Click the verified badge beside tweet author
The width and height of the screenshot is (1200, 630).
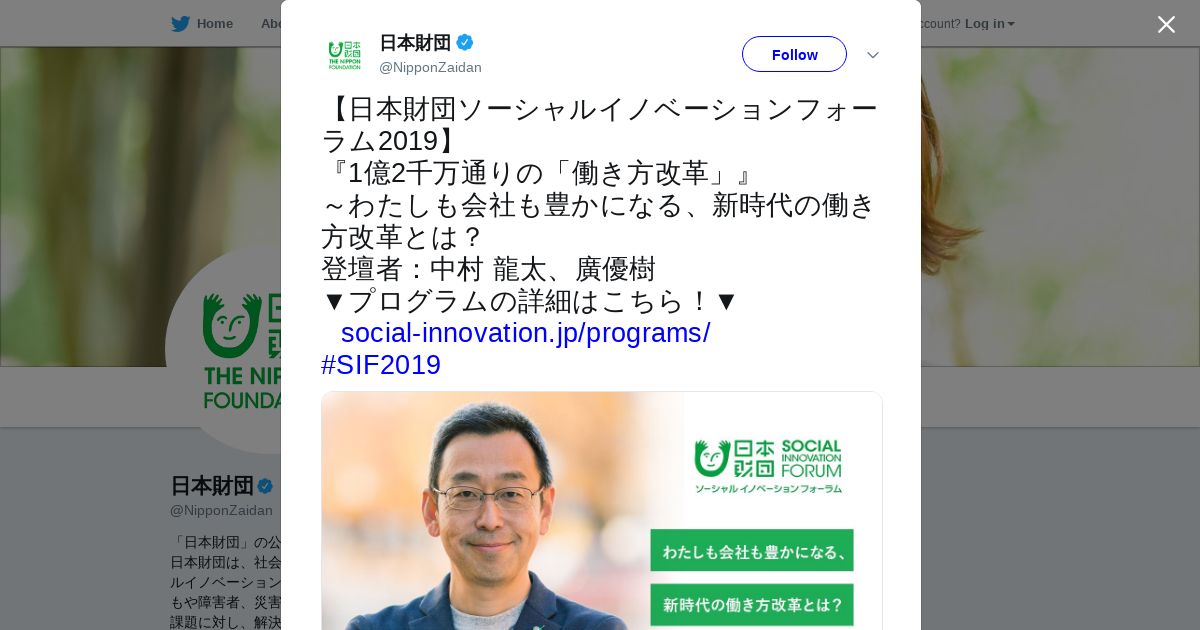pyautogui.click(x=465, y=42)
